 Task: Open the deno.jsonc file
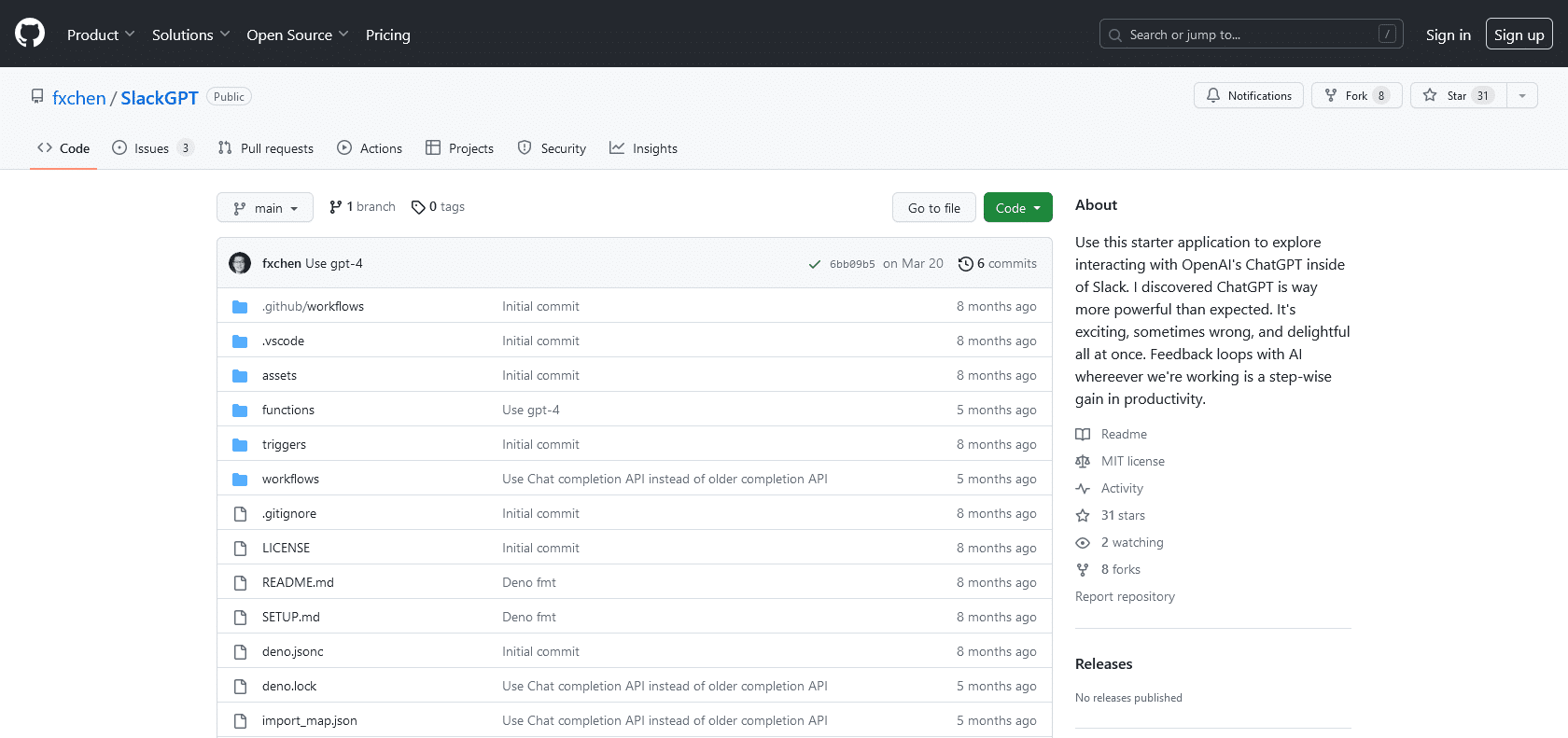293,651
